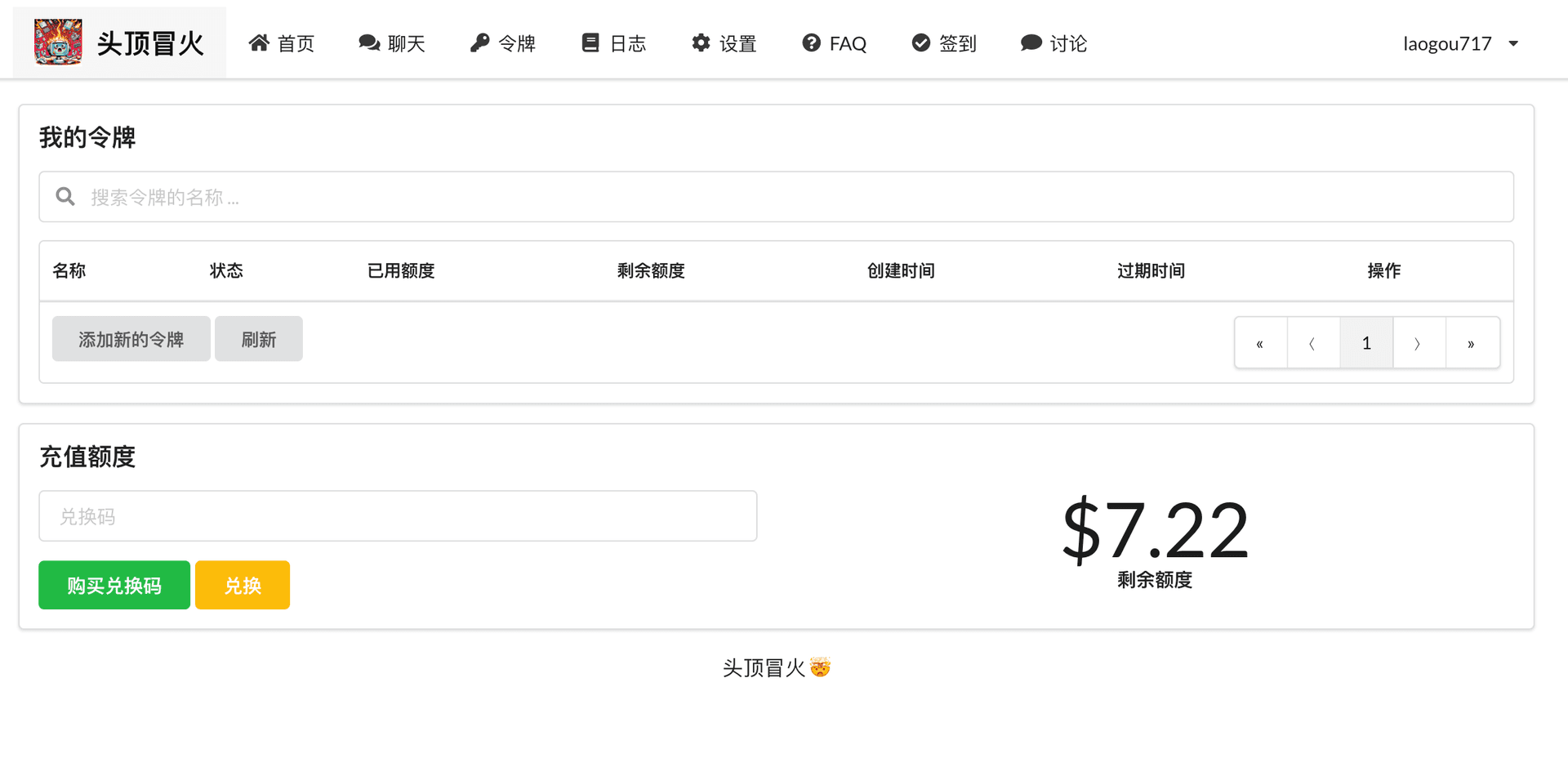Go to previous page with 〈 button
This screenshot has width=1568, height=758.
(1313, 343)
